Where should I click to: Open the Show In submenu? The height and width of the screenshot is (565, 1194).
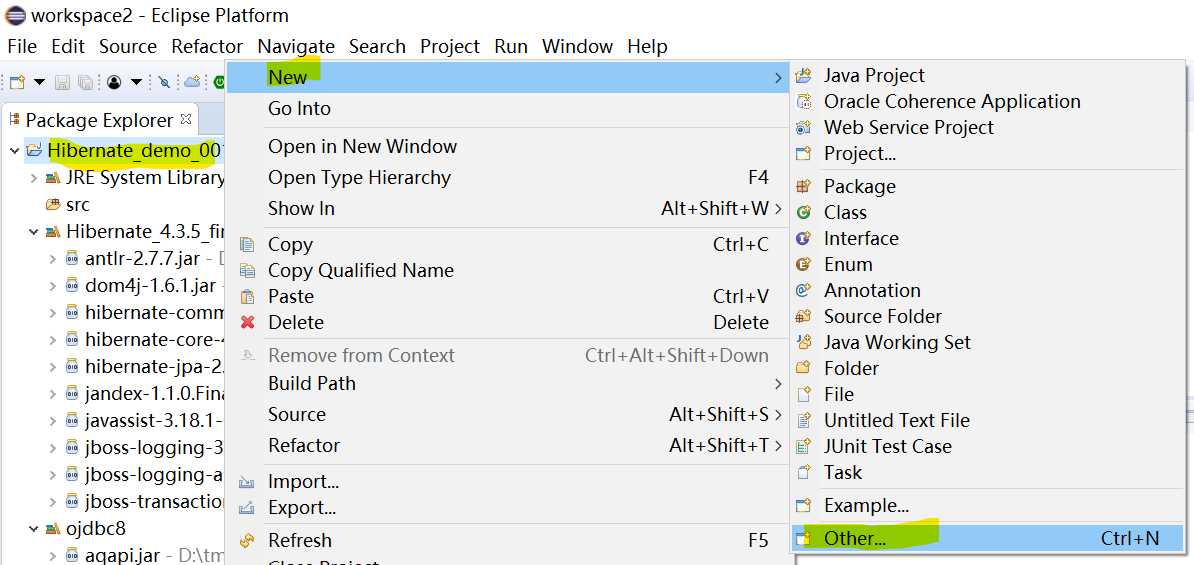507,209
